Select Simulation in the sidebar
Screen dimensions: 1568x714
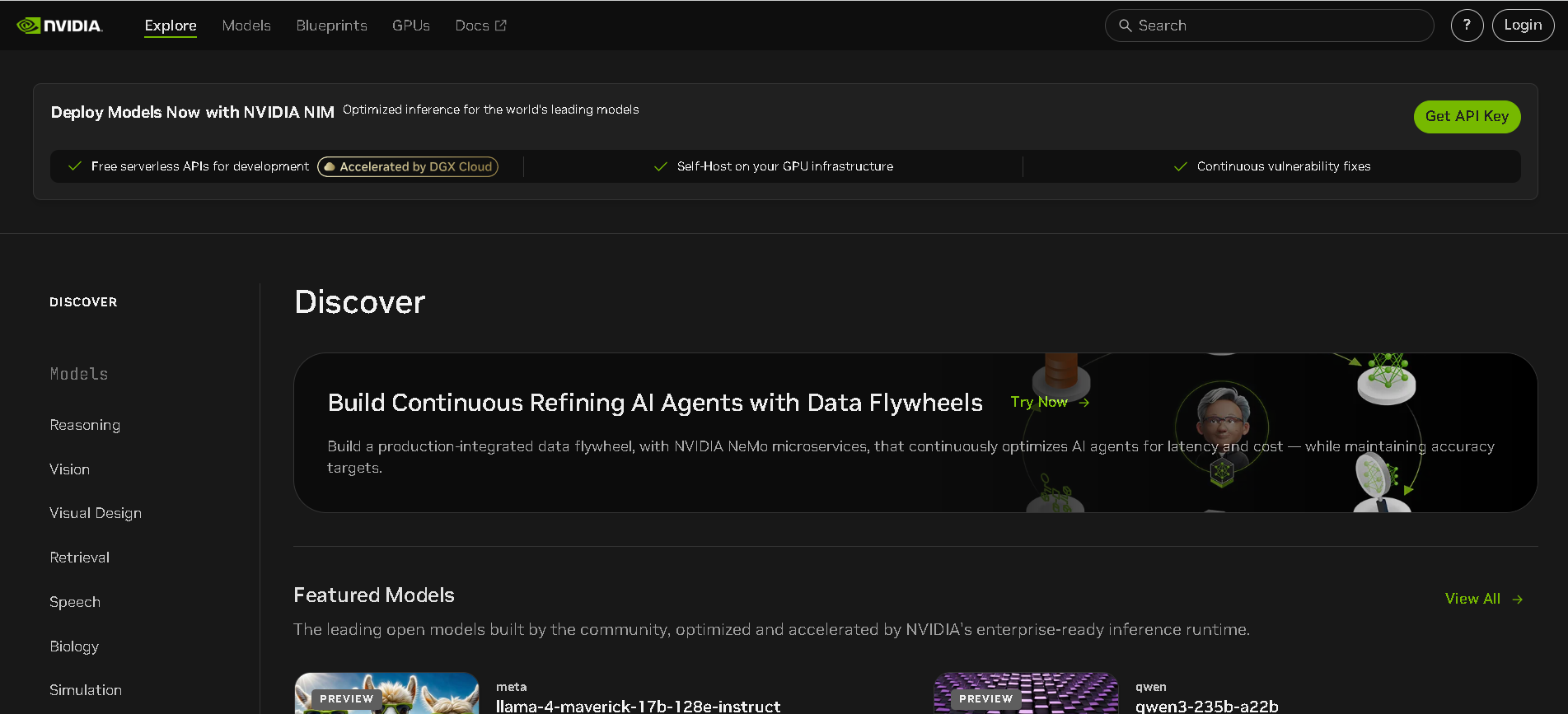tap(86, 690)
